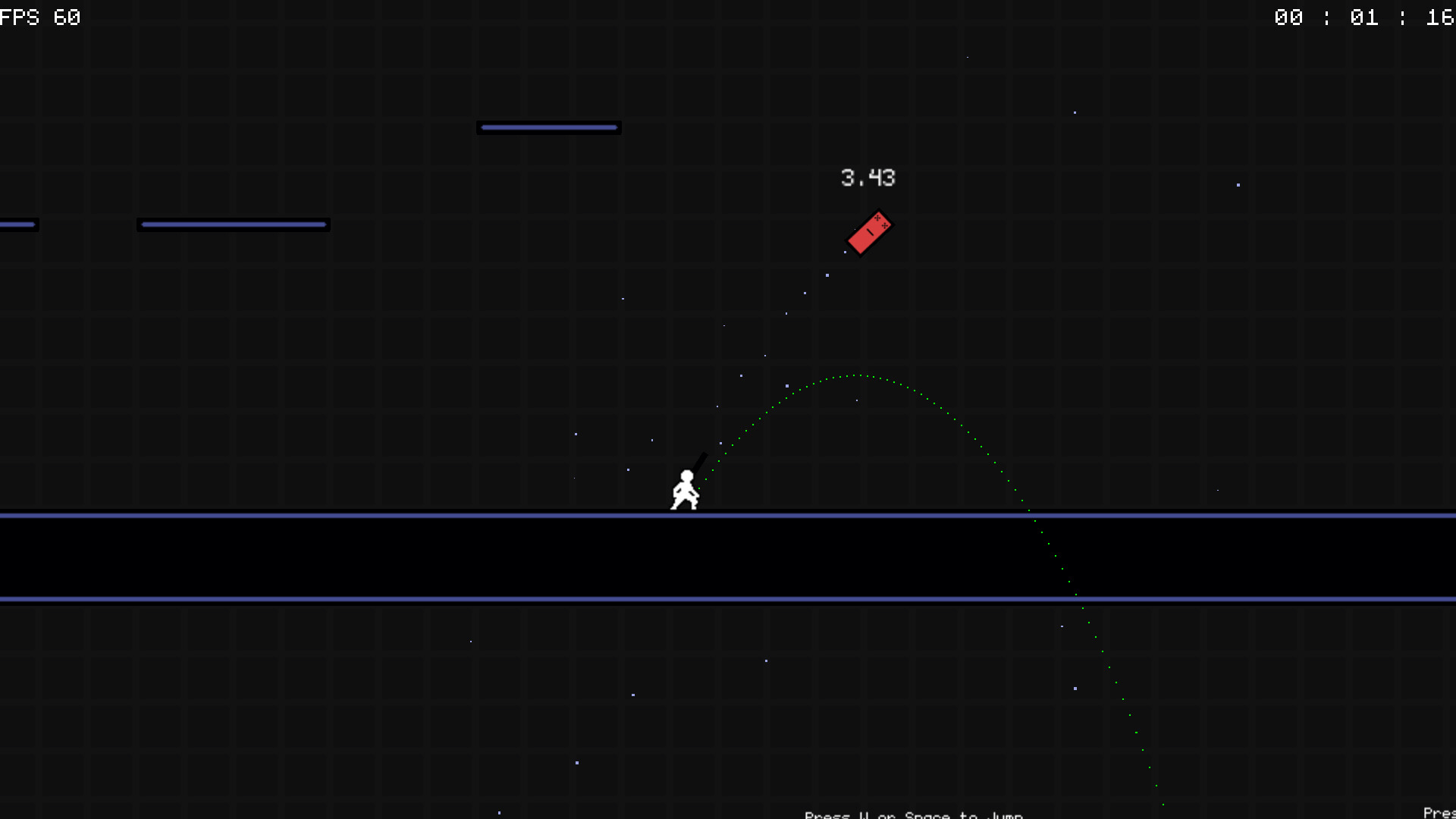This screenshot has width=1456, height=819.
Task: Click the FPS 60 counter
Action: pos(40,17)
